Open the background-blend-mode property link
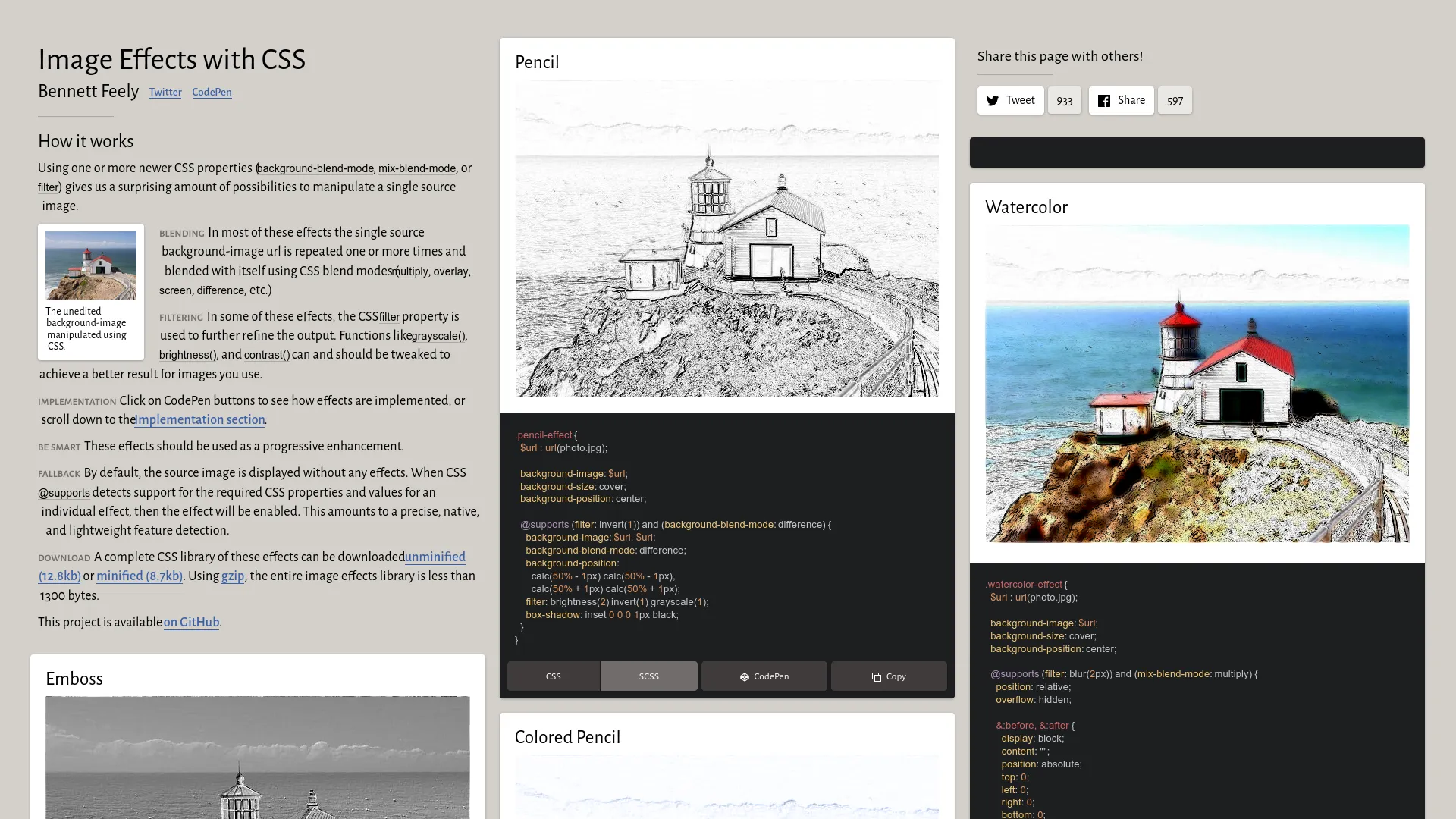Viewport: 1456px width, 819px height. point(315,168)
